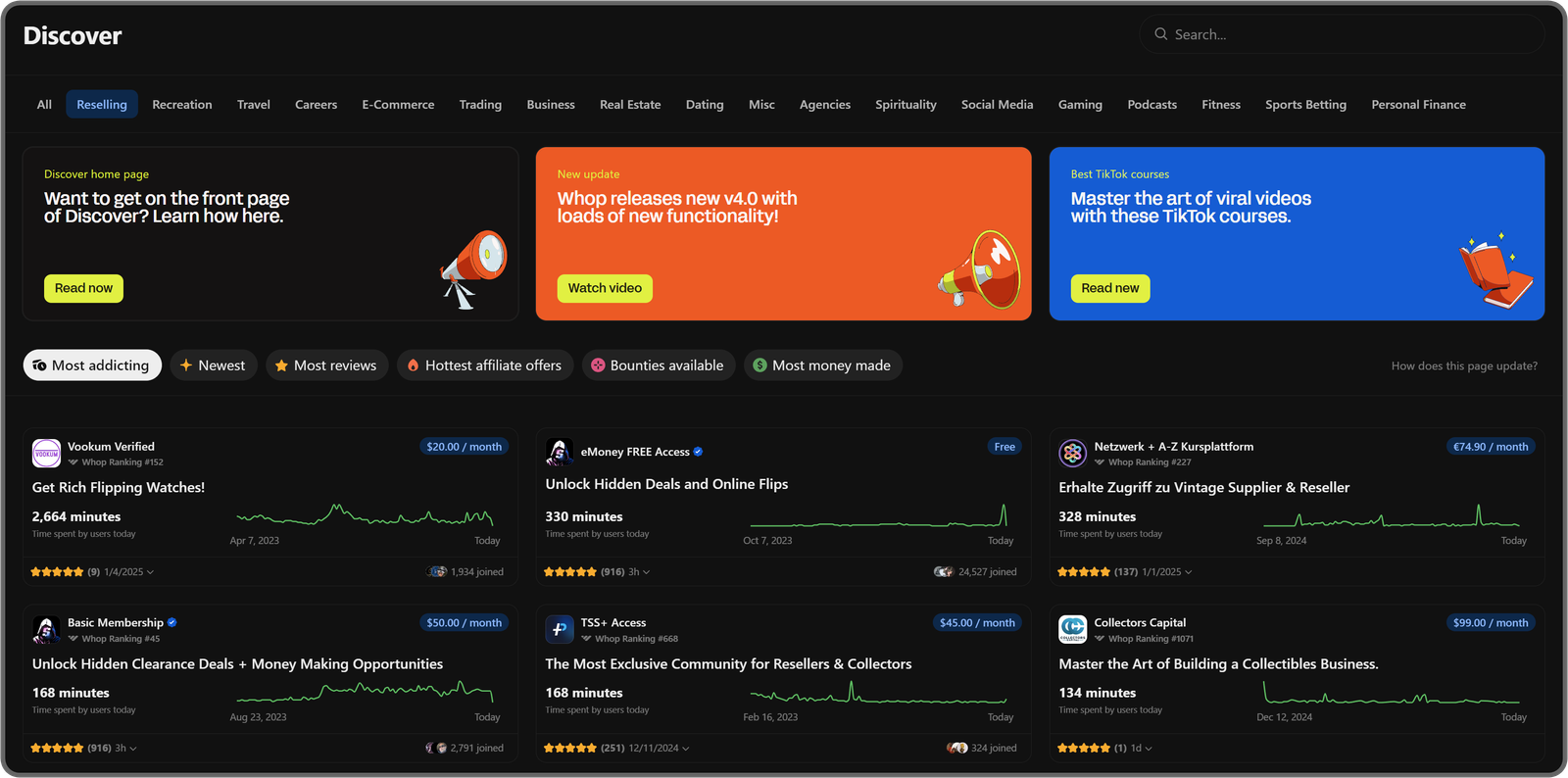Screen dimensions: 1568x778
Task: Expand reviews chevron on Basic Membership card
Action: (133, 749)
